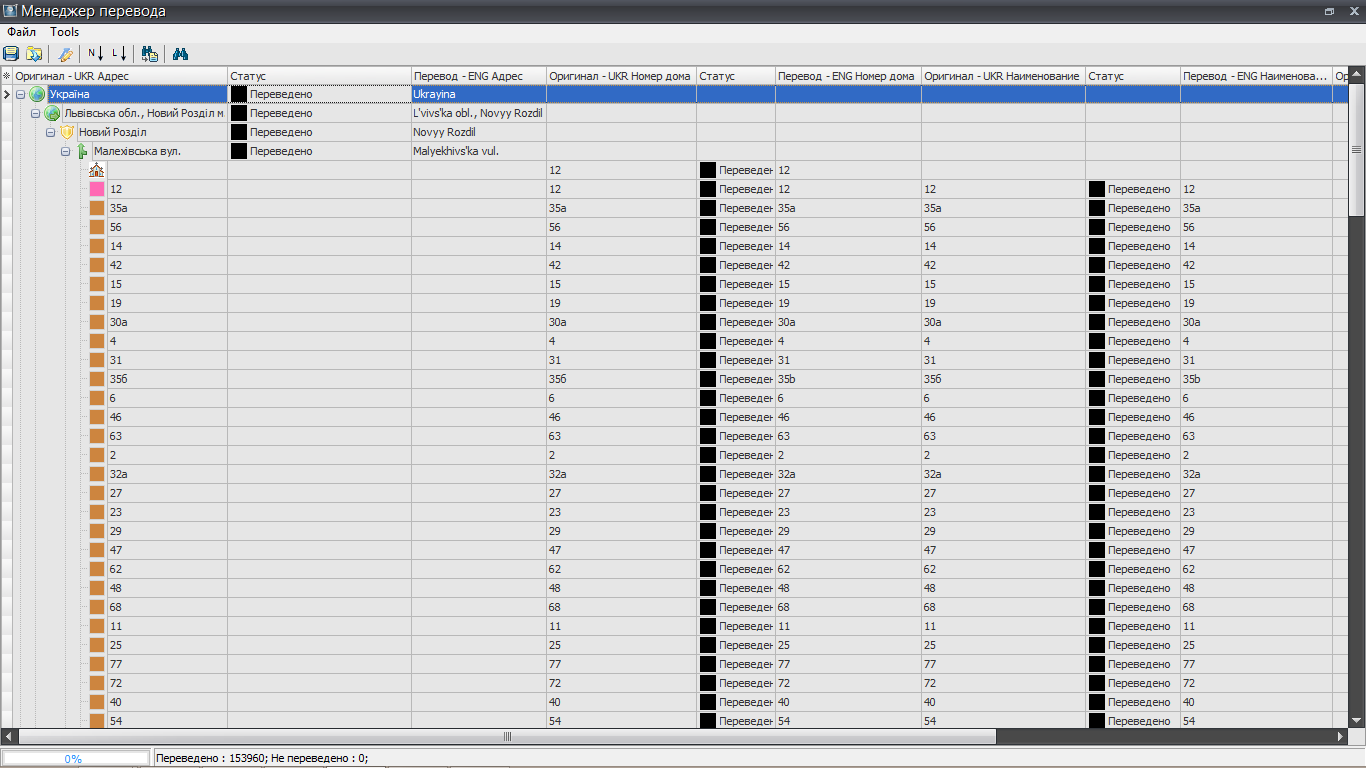Screen dimensions: 1366x768
Task: Click the Save floppy disk toolbar icon
Action: [x=11, y=54]
